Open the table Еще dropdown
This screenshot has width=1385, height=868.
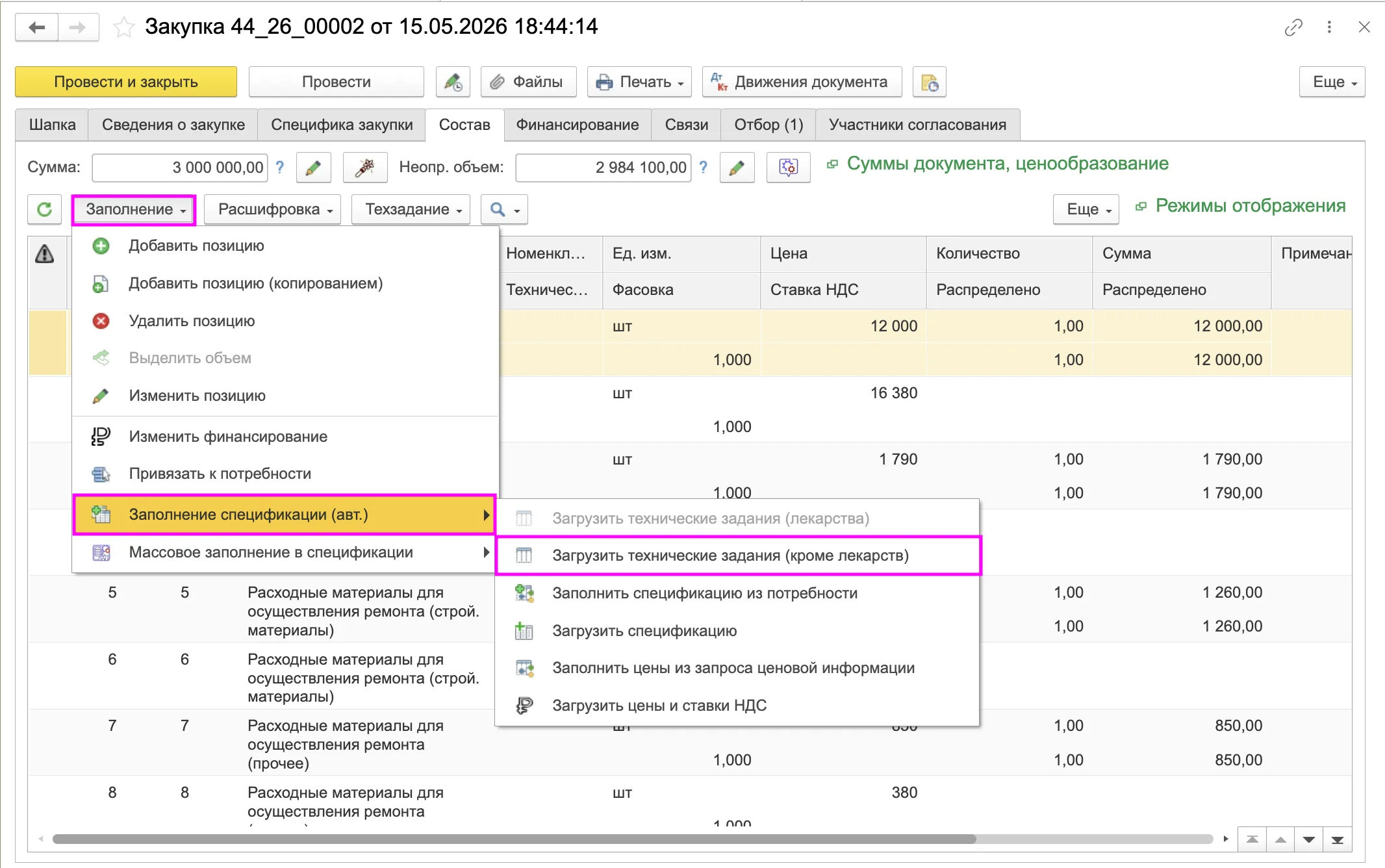[1086, 209]
